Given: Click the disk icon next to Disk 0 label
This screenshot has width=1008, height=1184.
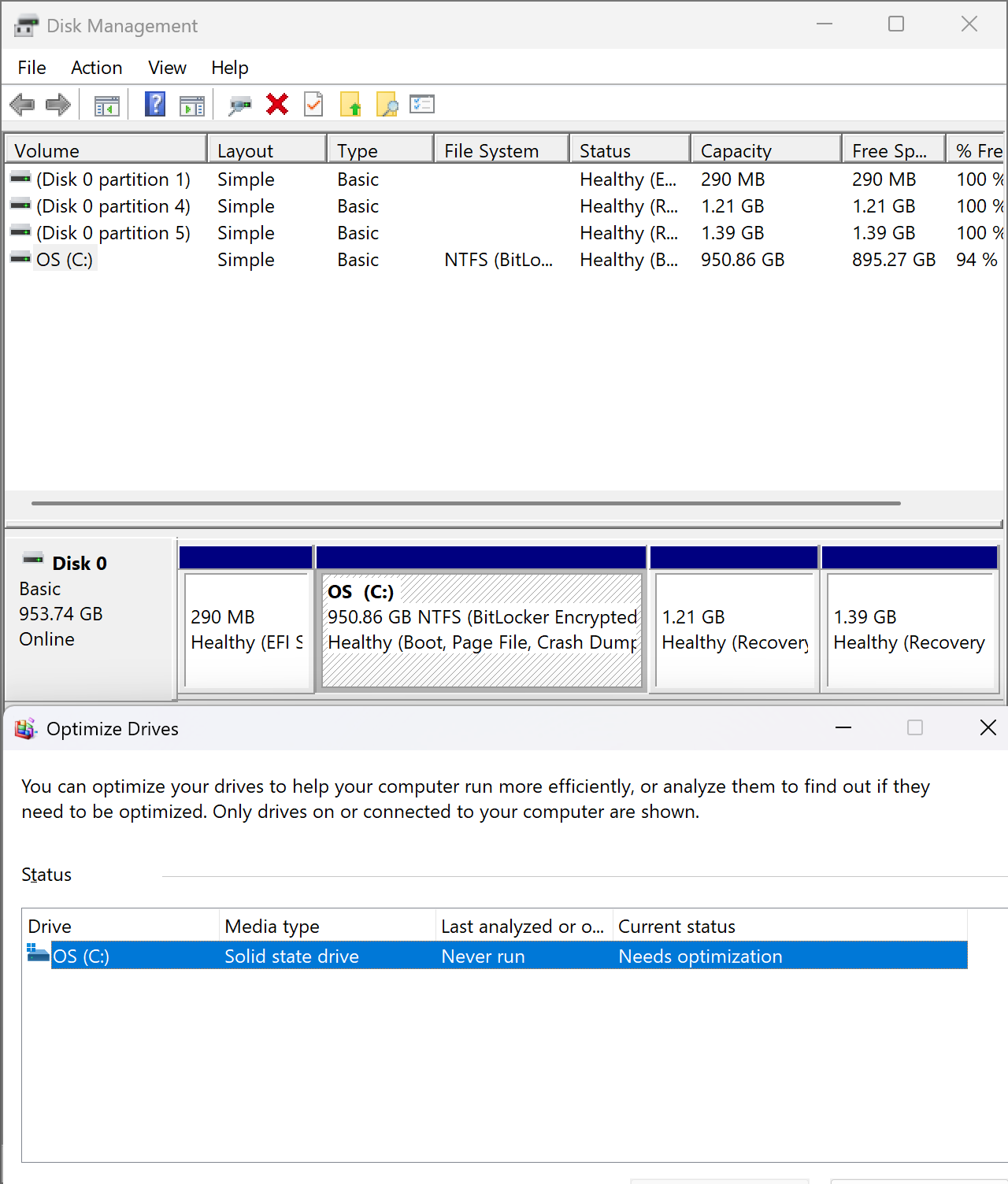Looking at the screenshot, I should 33,559.
